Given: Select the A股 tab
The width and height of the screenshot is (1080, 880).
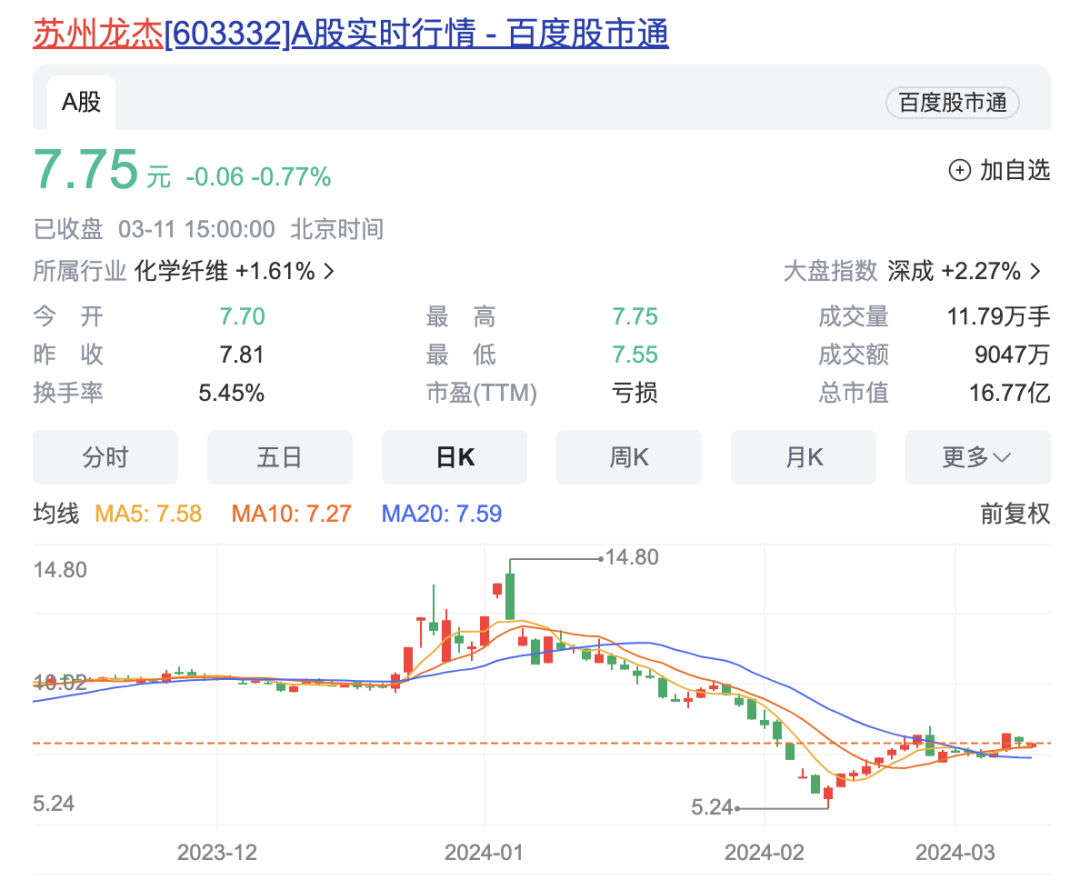Looking at the screenshot, I should [x=79, y=101].
